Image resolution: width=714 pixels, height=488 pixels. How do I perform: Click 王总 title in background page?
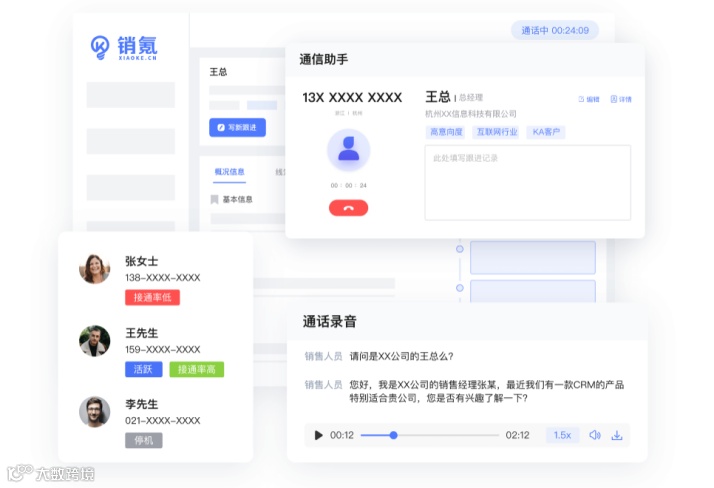[x=218, y=72]
